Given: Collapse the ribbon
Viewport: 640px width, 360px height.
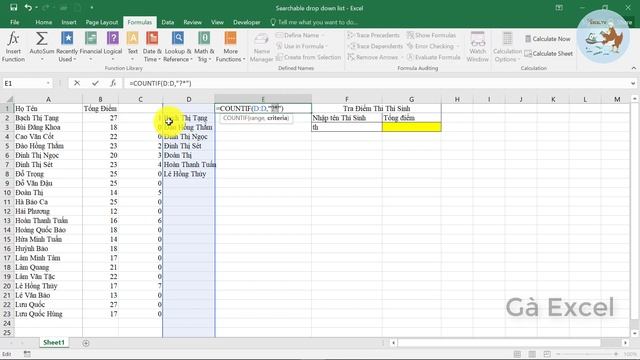Looking at the screenshot, I should [633, 68].
